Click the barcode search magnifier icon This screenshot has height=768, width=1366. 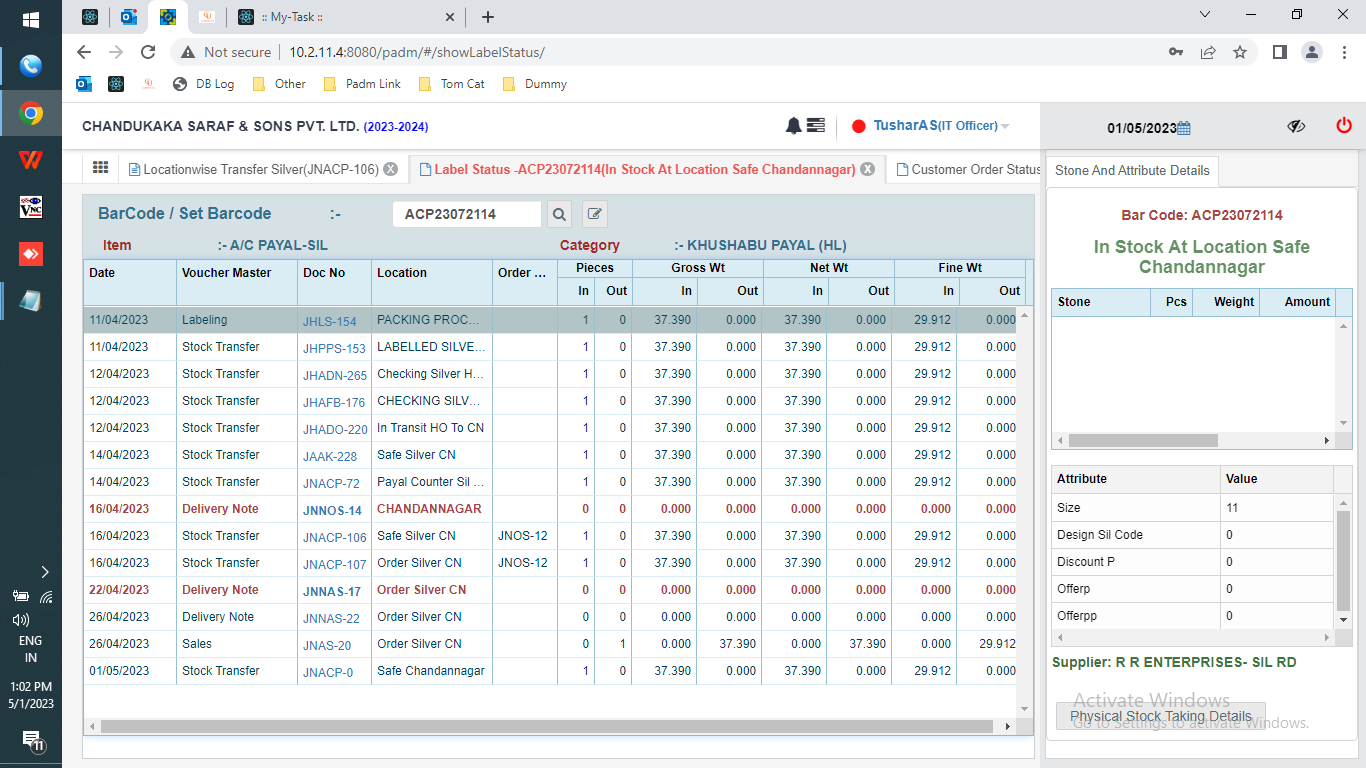[x=559, y=214]
